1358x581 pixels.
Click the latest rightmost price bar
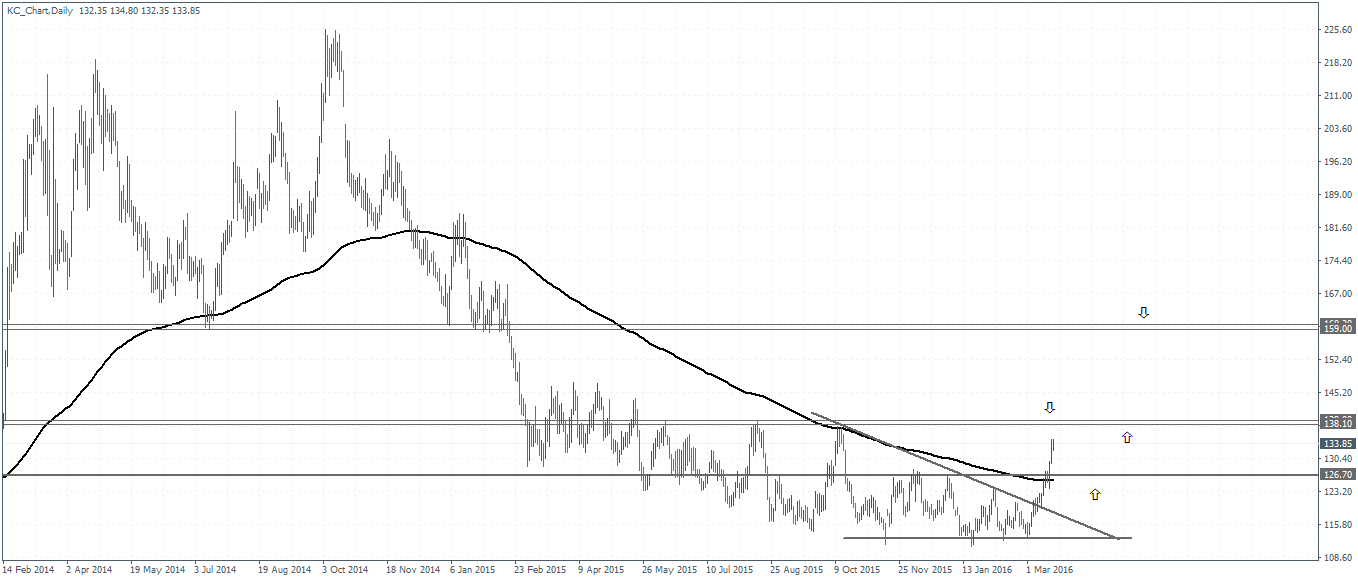click(1052, 453)
